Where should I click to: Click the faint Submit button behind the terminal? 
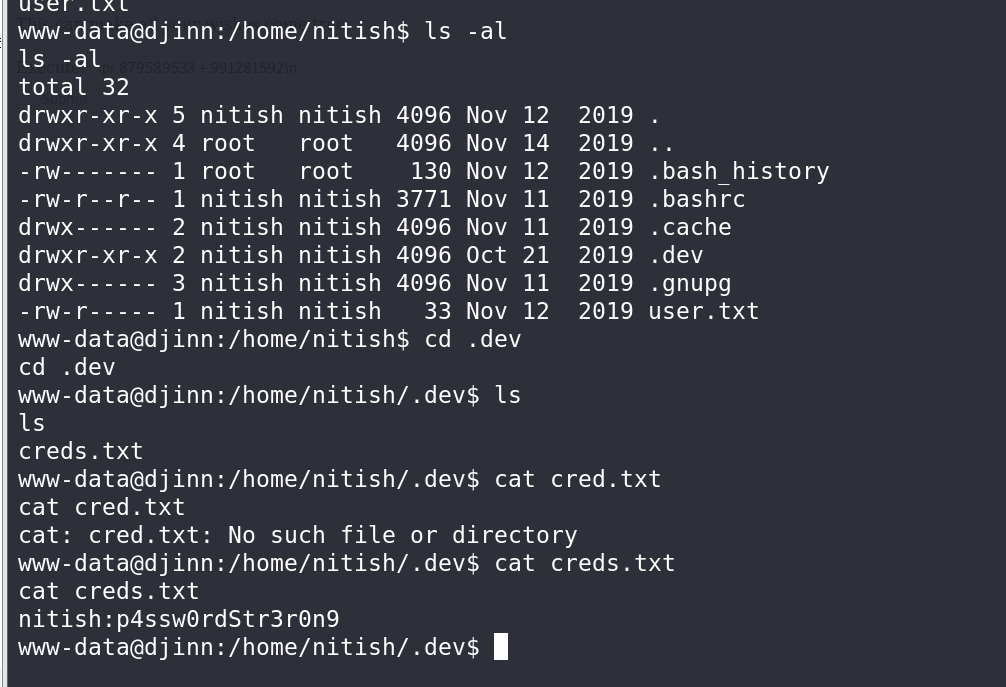(64, 99)
